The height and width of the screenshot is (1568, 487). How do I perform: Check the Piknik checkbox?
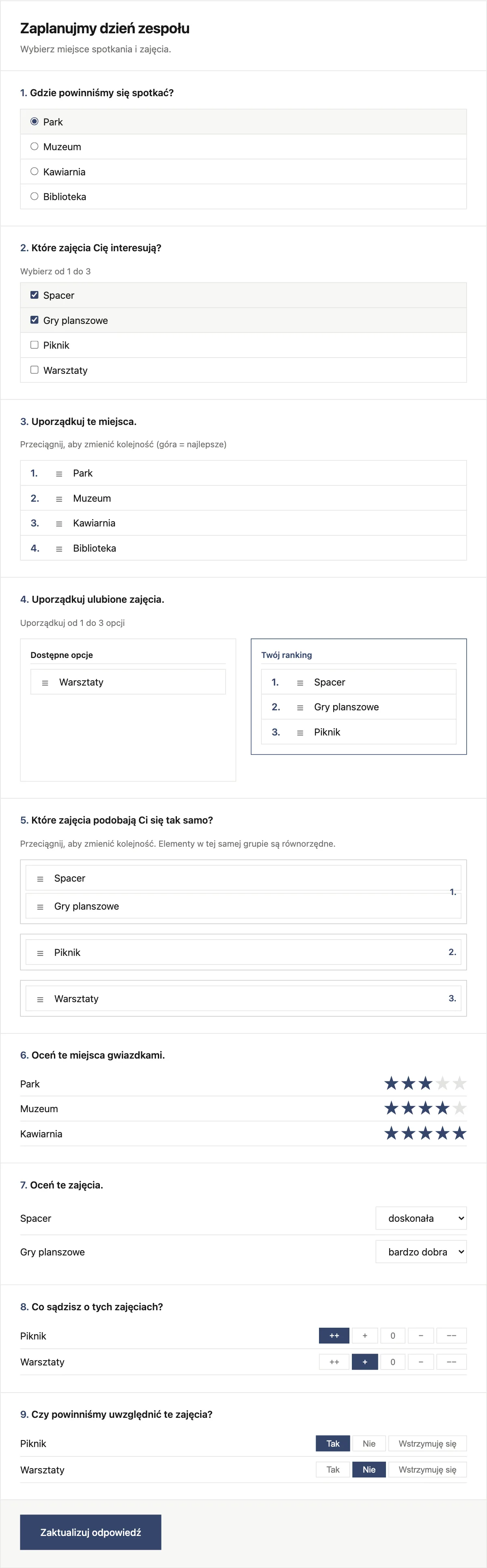(x=35, y=345)
